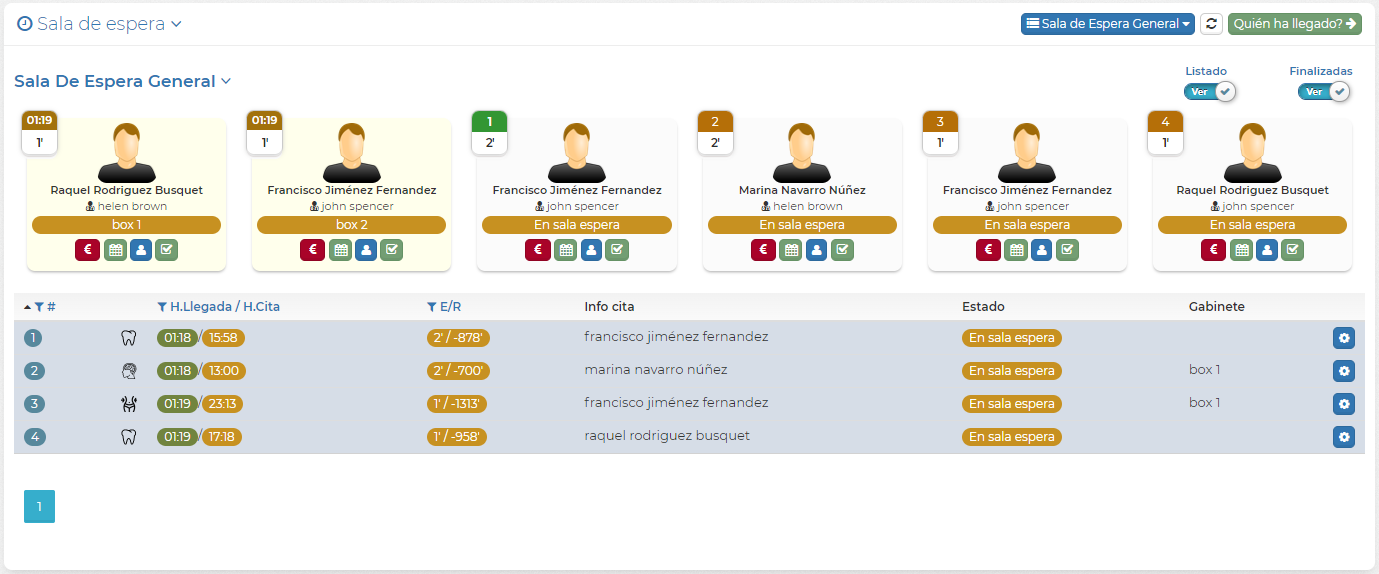Click checklist icon on card number 4
The image size is (1379, 574).
[x=1292, y=250]
